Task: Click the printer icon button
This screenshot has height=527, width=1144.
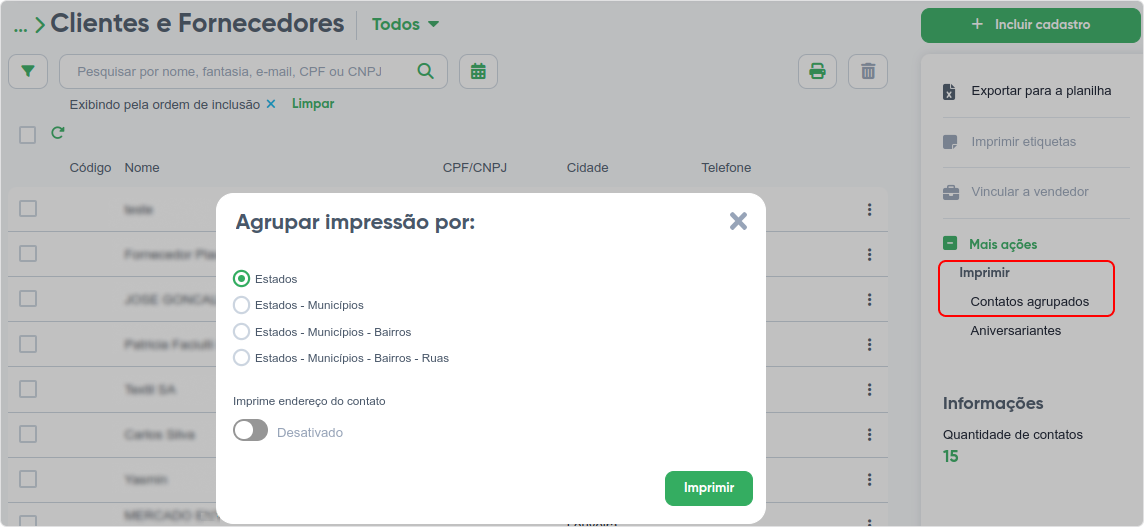Action: (x=817, y=72)
